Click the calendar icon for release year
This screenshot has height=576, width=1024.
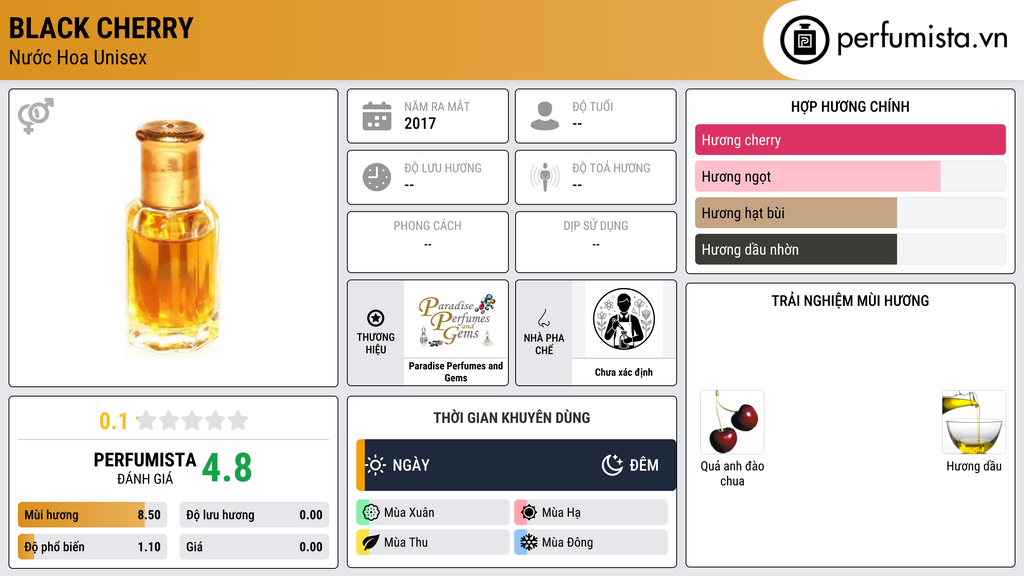[377, 116]
